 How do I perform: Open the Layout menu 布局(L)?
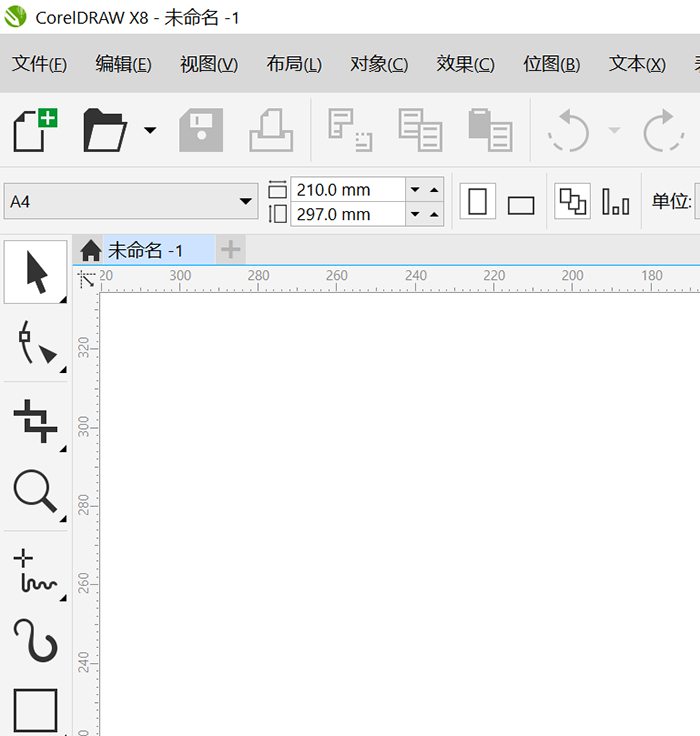tap(294, 64)
